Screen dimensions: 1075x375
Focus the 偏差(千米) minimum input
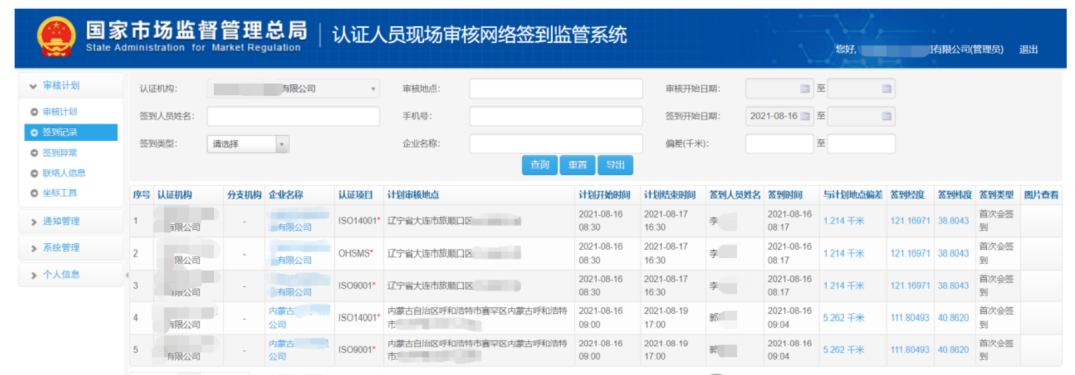[x=779, y=144]
